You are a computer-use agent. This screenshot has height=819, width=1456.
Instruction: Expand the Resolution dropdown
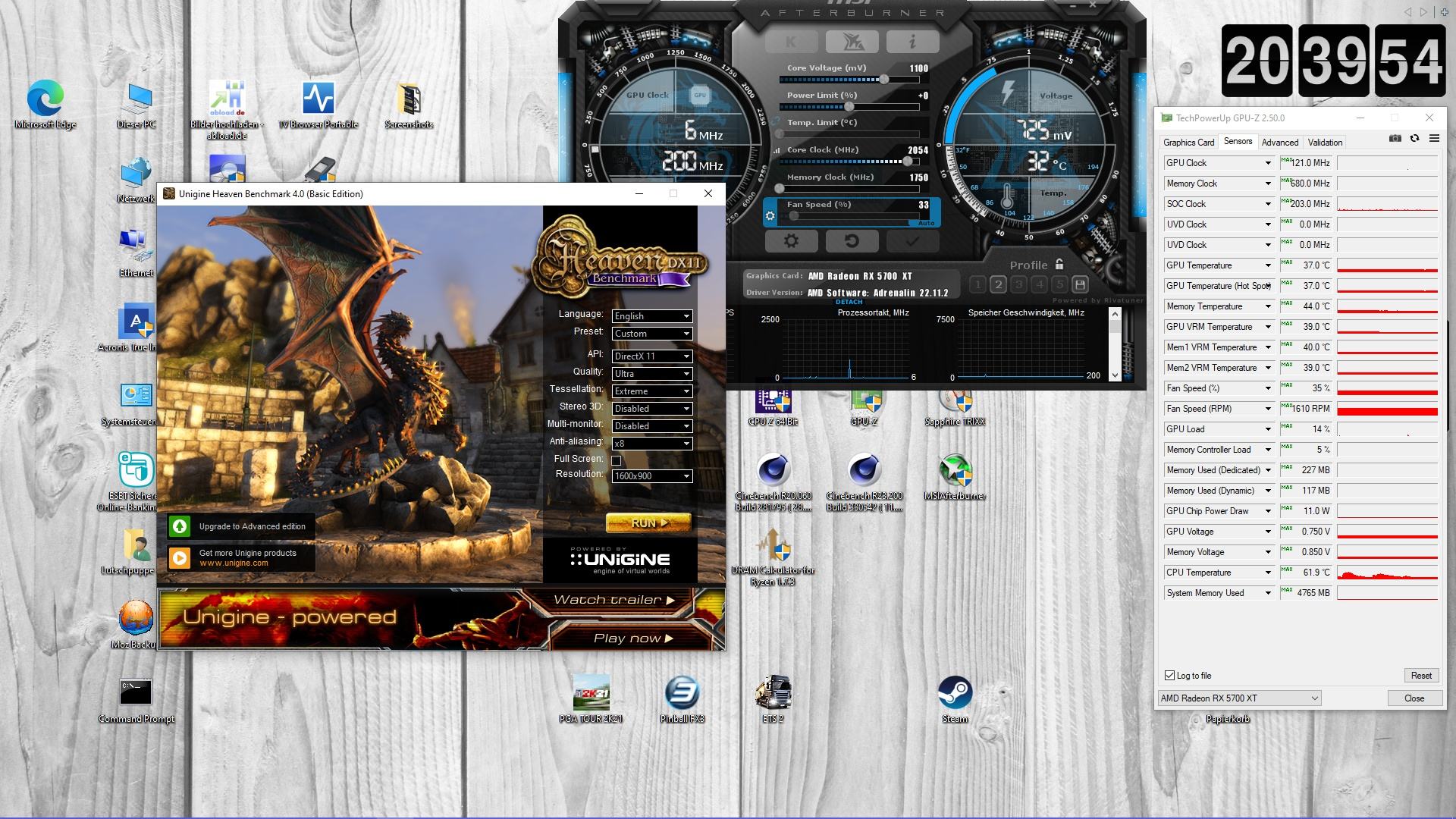point(652,476)
